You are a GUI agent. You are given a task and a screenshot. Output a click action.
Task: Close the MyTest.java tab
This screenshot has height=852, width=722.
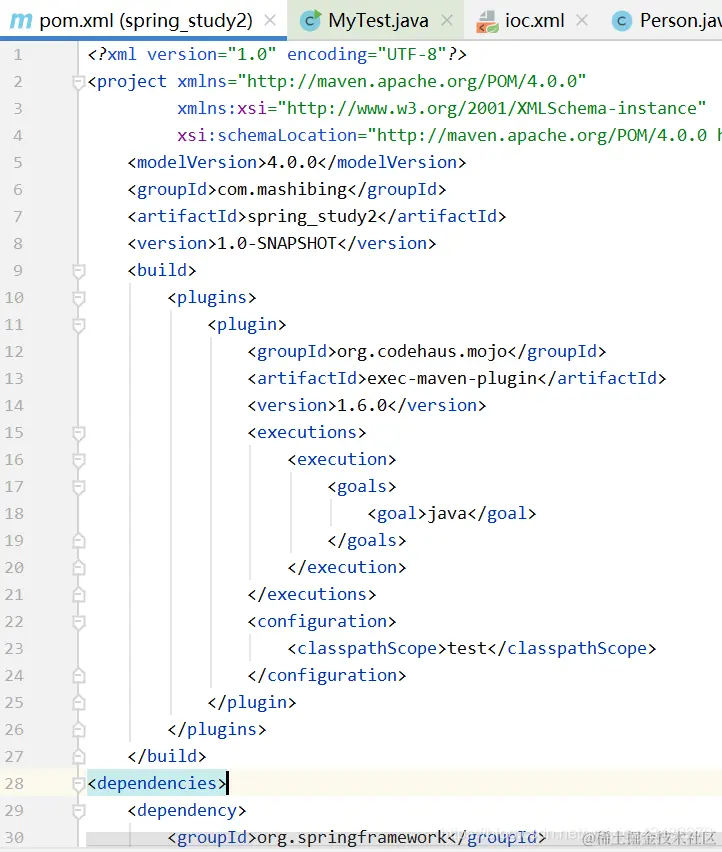click(447, 21)
